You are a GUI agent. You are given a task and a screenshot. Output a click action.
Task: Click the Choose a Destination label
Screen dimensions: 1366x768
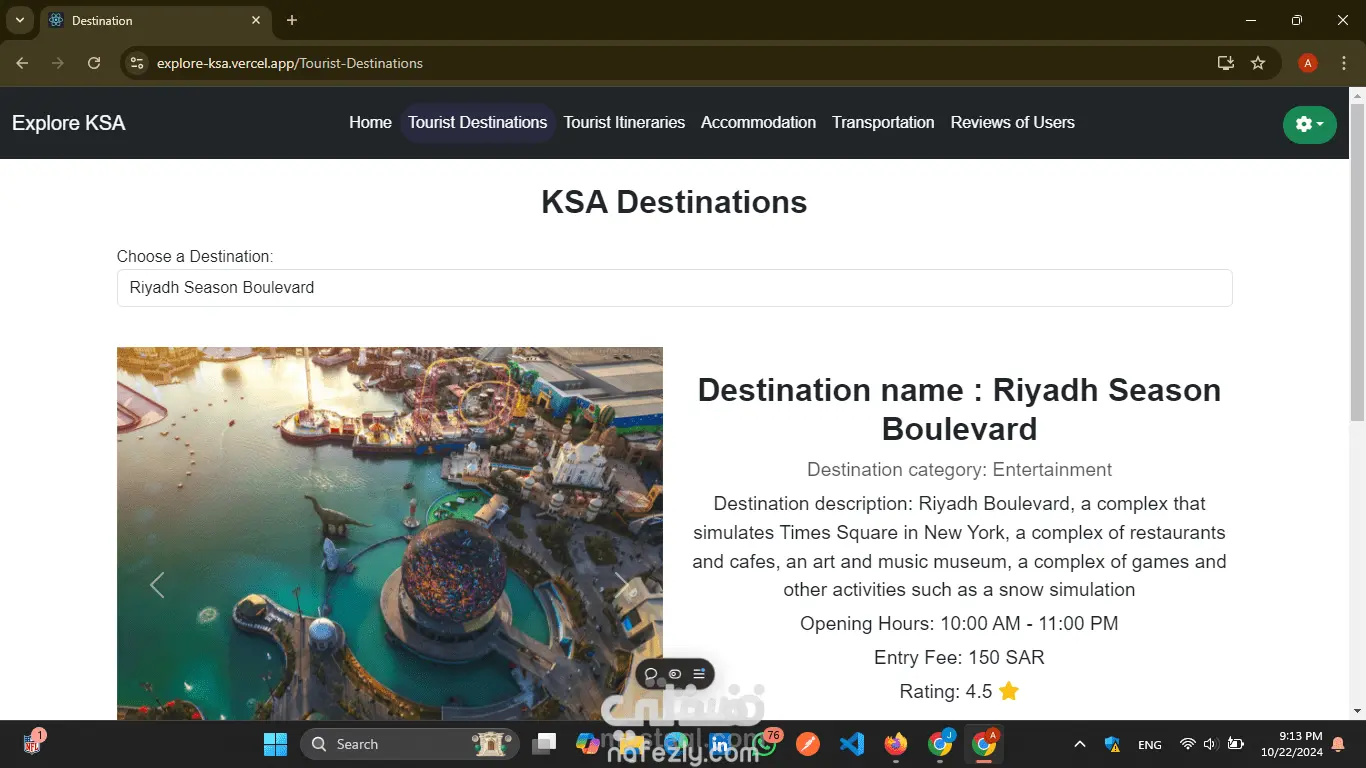tap(195, 257)
